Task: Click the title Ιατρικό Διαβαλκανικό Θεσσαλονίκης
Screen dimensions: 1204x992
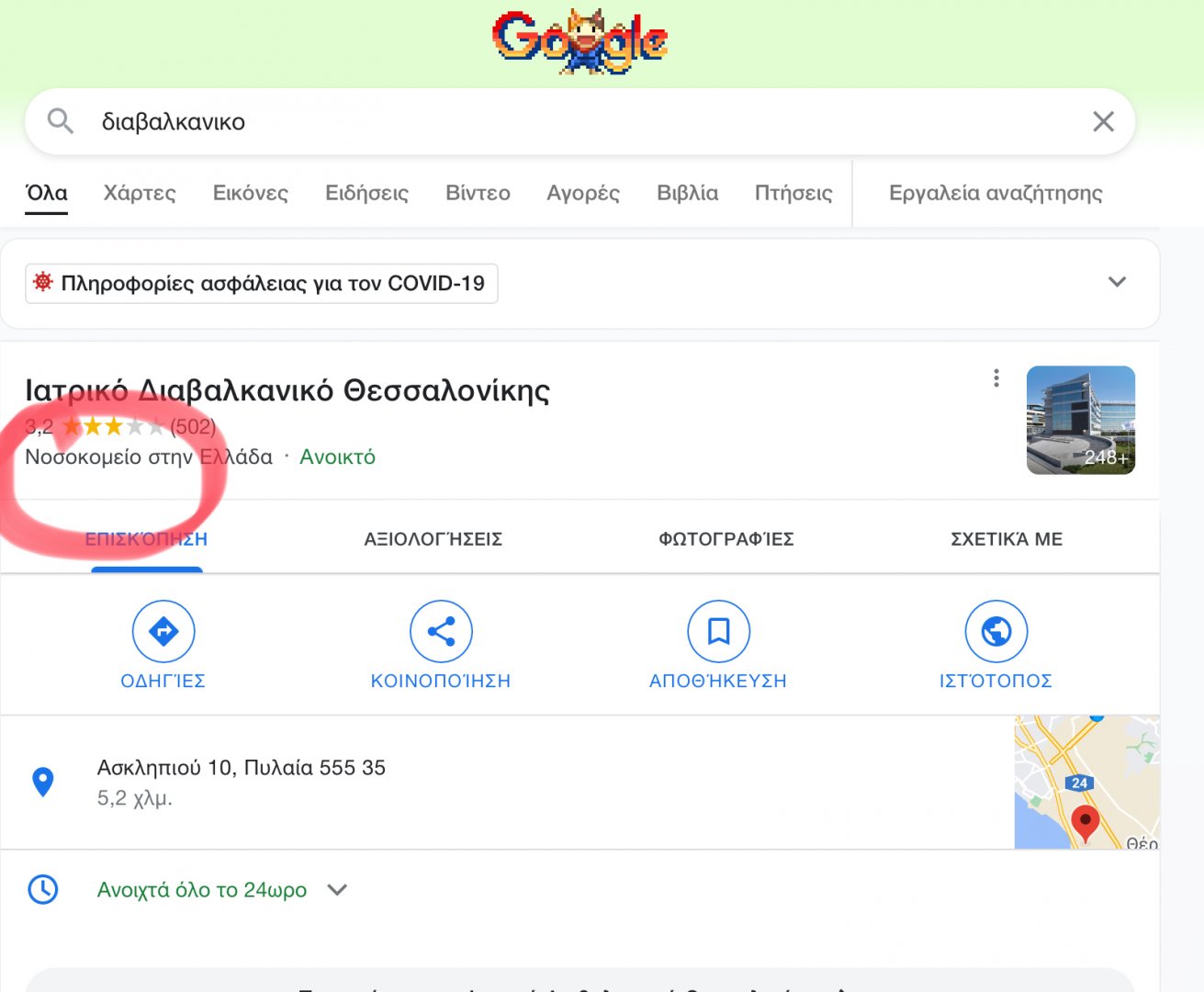Action: (287, 390)
